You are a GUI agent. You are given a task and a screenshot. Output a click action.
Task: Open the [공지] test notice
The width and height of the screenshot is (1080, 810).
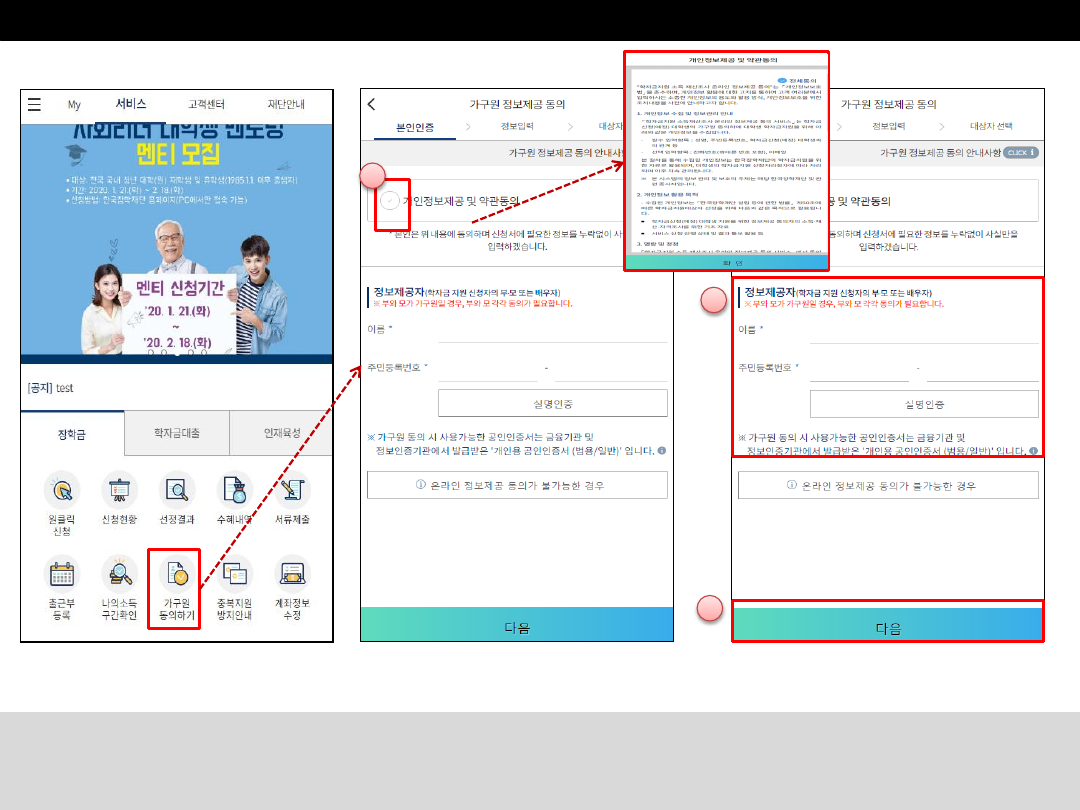(x=50, y=388)
